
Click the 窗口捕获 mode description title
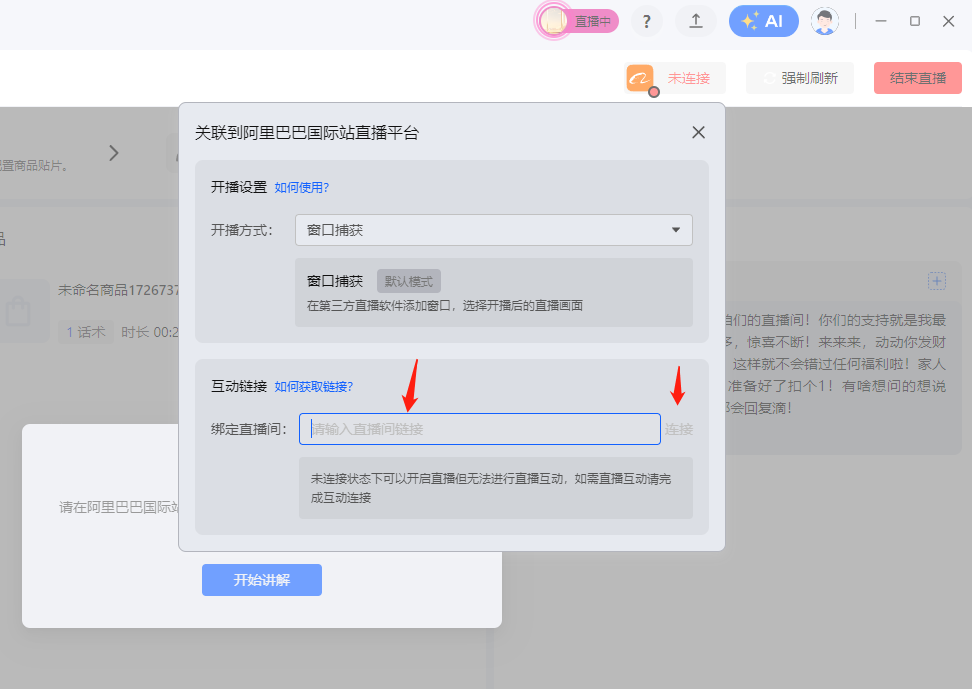335,282
